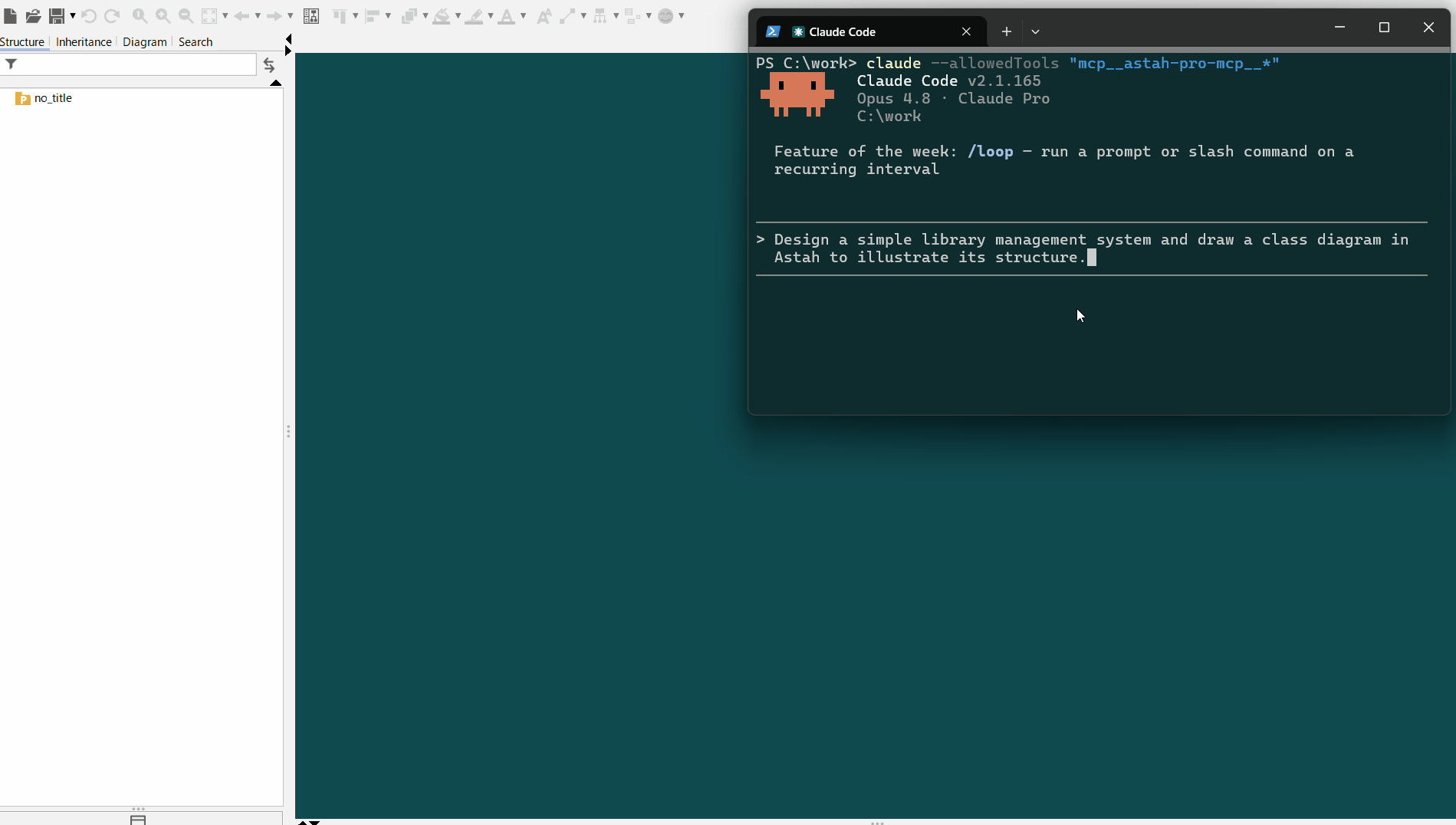The image size is (1456, 825).
Task: Switch to the Inheritance tab
Action: coord(84,41)
